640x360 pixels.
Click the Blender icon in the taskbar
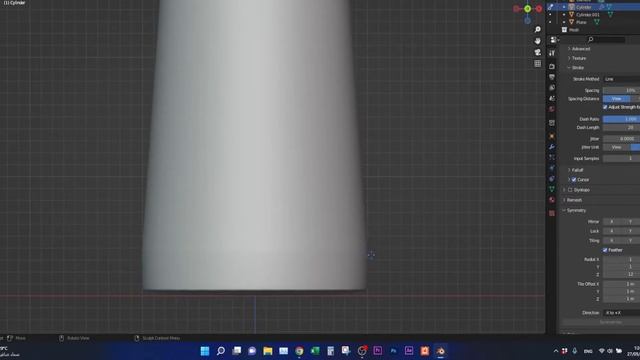click(x=440, y=351)
